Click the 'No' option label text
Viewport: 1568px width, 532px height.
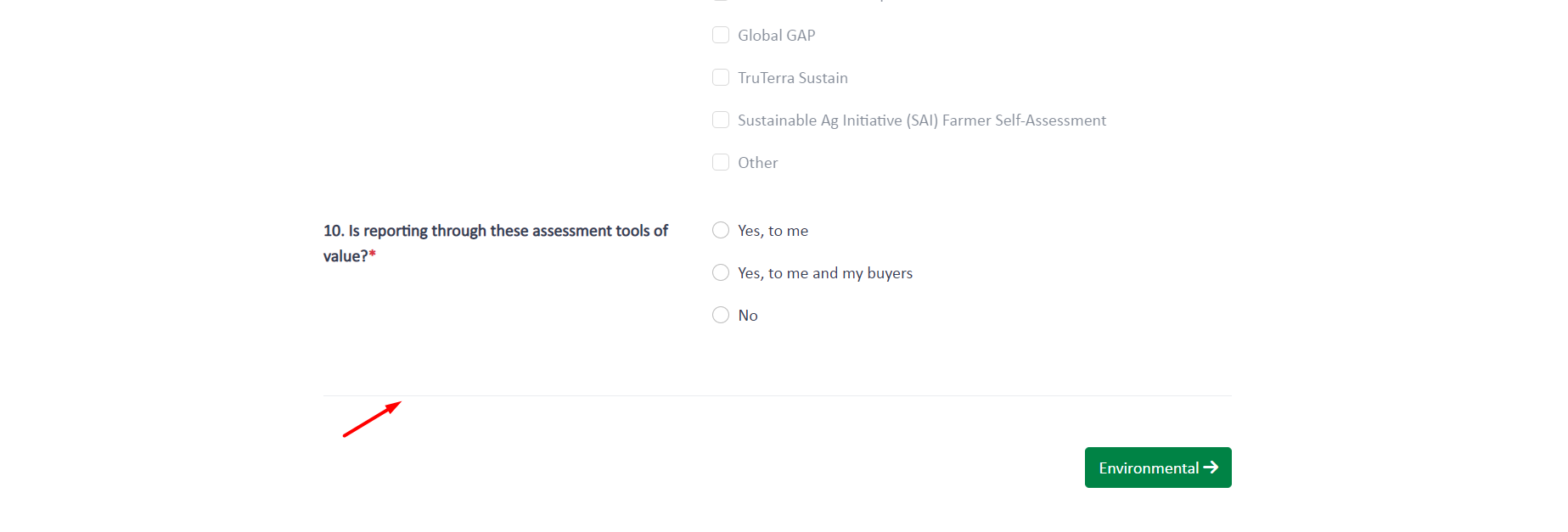747,316
